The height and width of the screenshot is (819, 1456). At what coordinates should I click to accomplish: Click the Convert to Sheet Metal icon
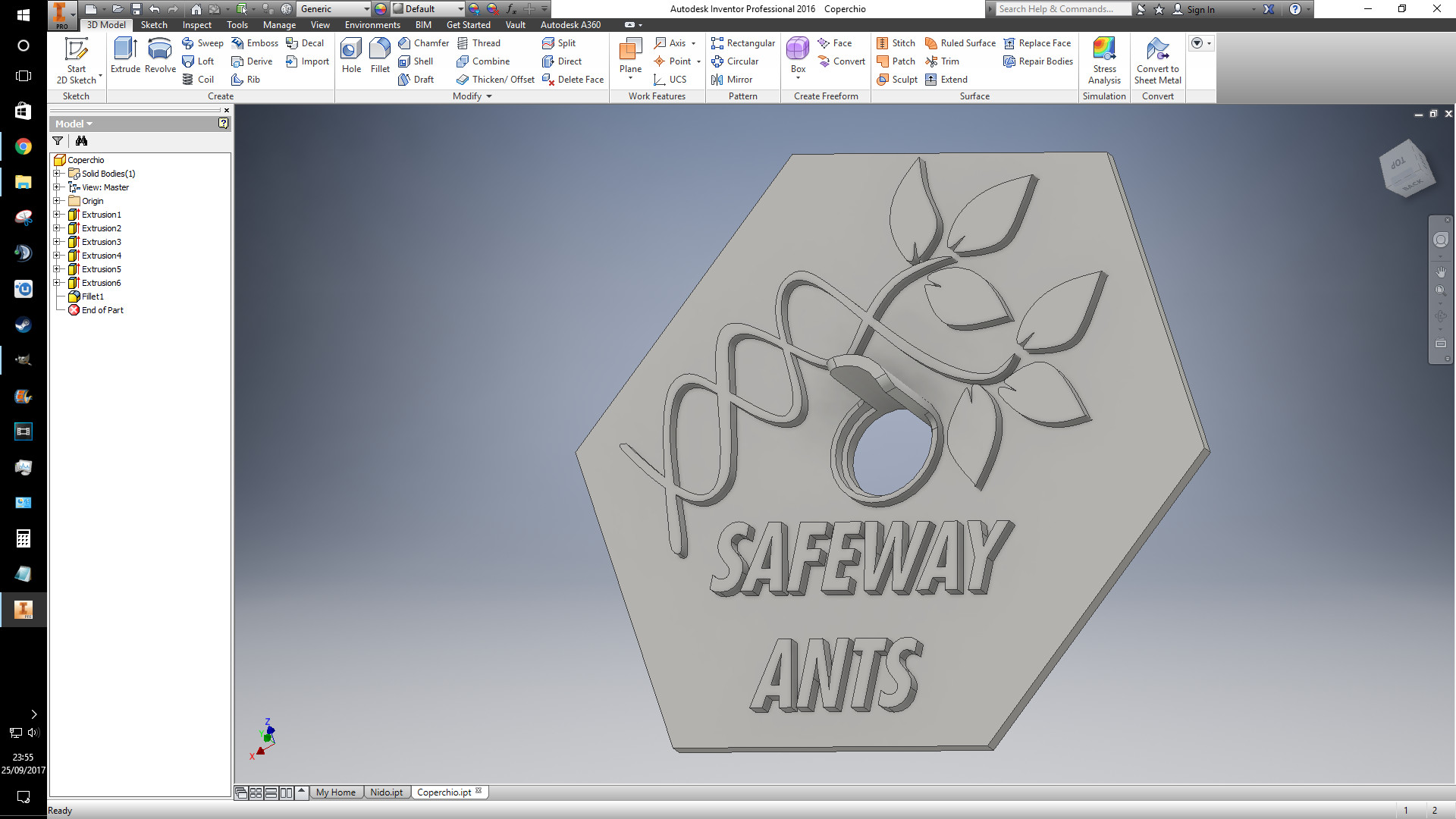click(x=1157, y=59)
